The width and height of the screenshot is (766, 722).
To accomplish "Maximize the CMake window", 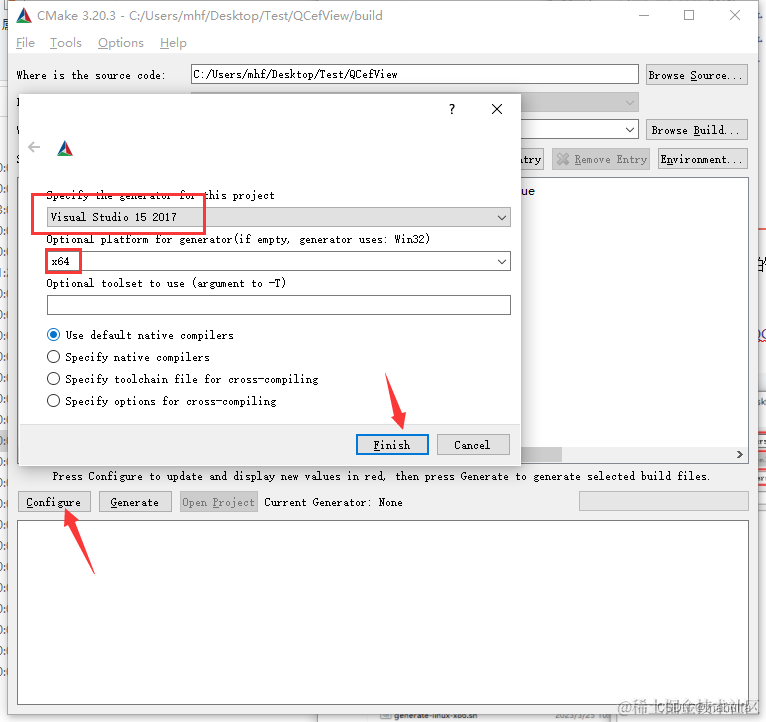I will coord(689,16).
